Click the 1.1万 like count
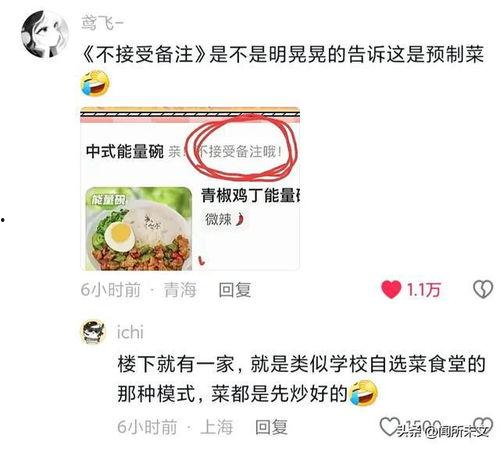Image resolution: width=500 pixels, height=449 pixels. pyautogui.click(x=424, y=290)
